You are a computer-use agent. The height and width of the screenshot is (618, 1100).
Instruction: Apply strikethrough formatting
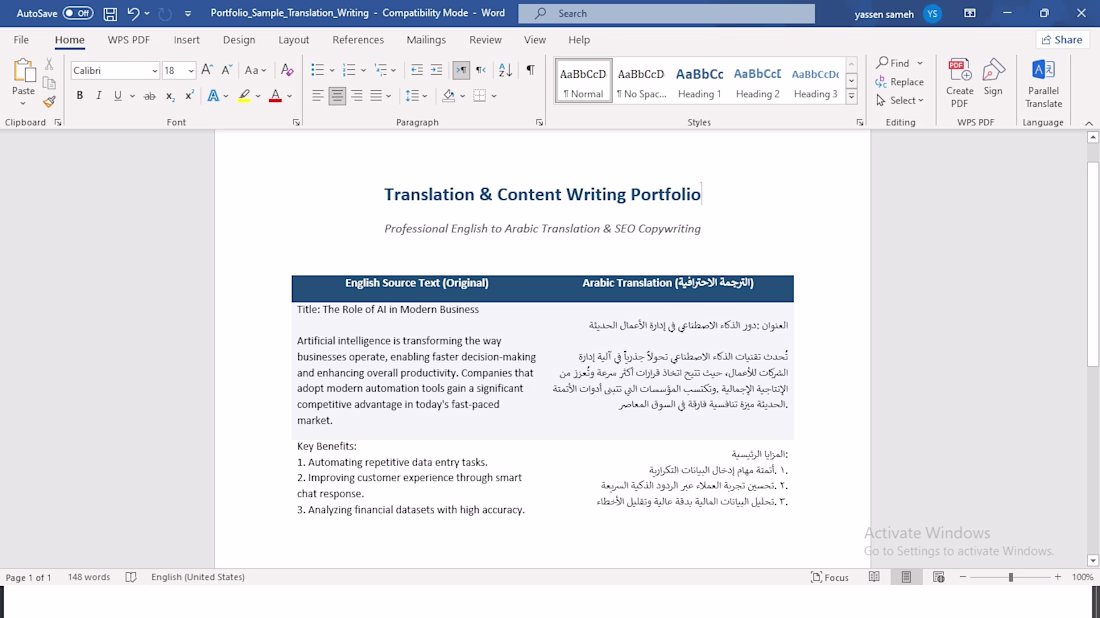point(149,95)
